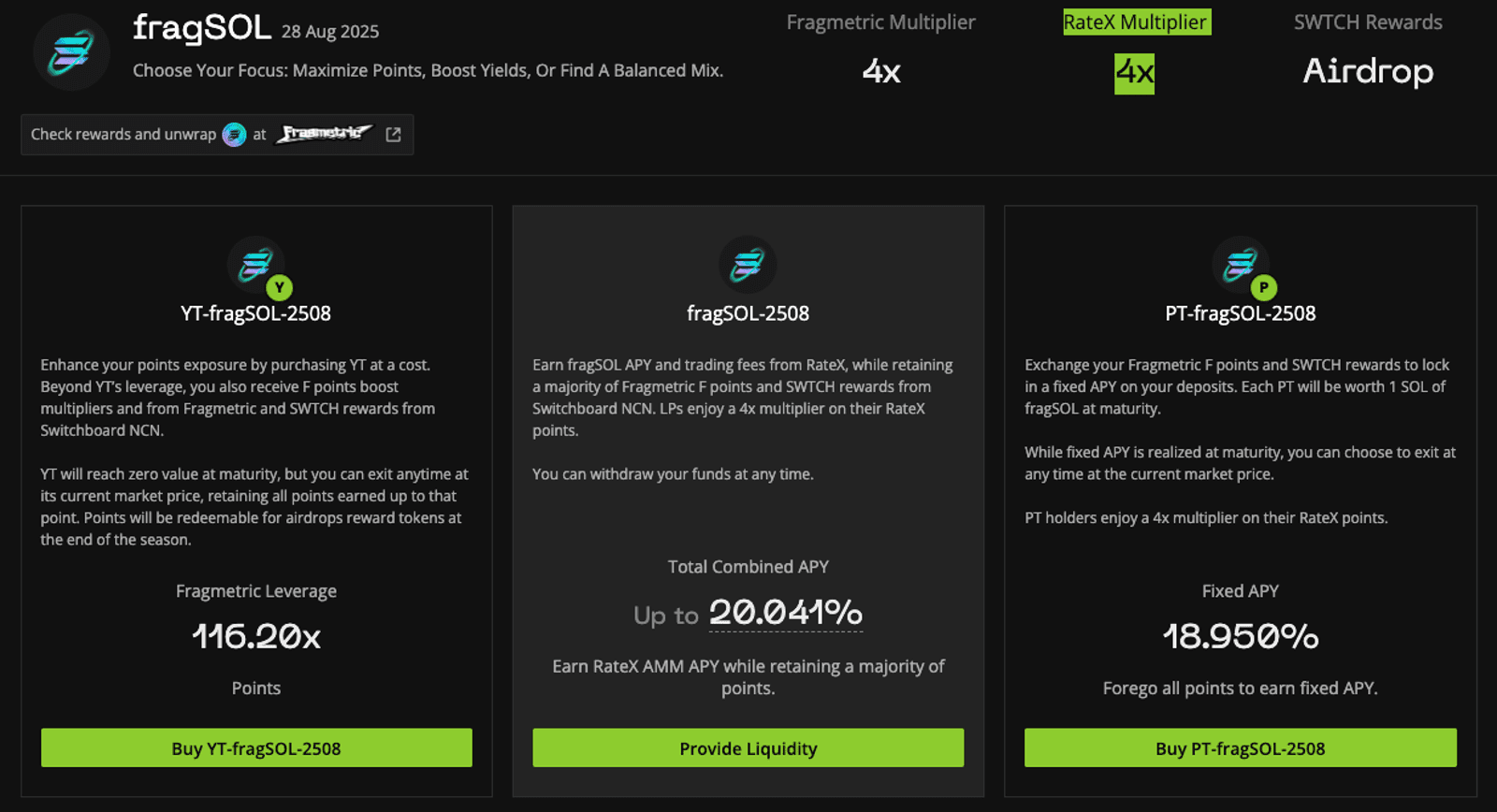
Task: Select the YT-fragSOL-2508 token icon
Action: [255, 265]
